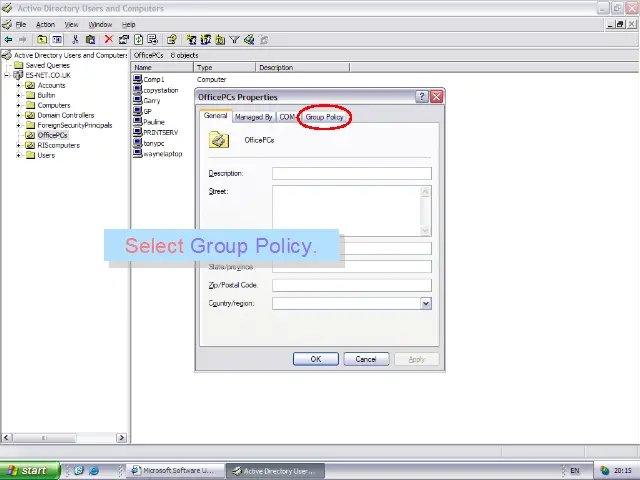Screen dimensions: 640x480
Task: Click in the Description field
Action: [x=351, y=173]
